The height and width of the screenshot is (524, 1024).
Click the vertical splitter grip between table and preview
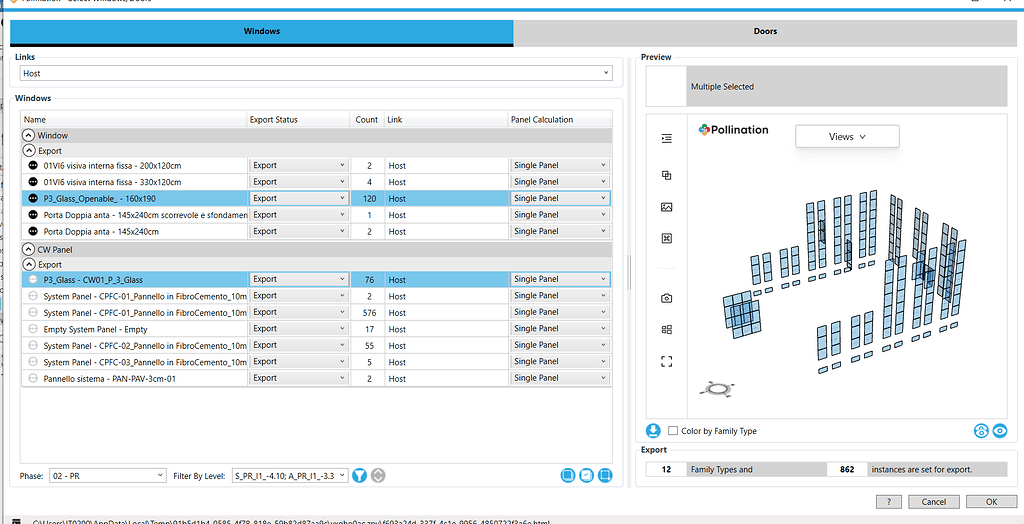click(x=630, y=273)
